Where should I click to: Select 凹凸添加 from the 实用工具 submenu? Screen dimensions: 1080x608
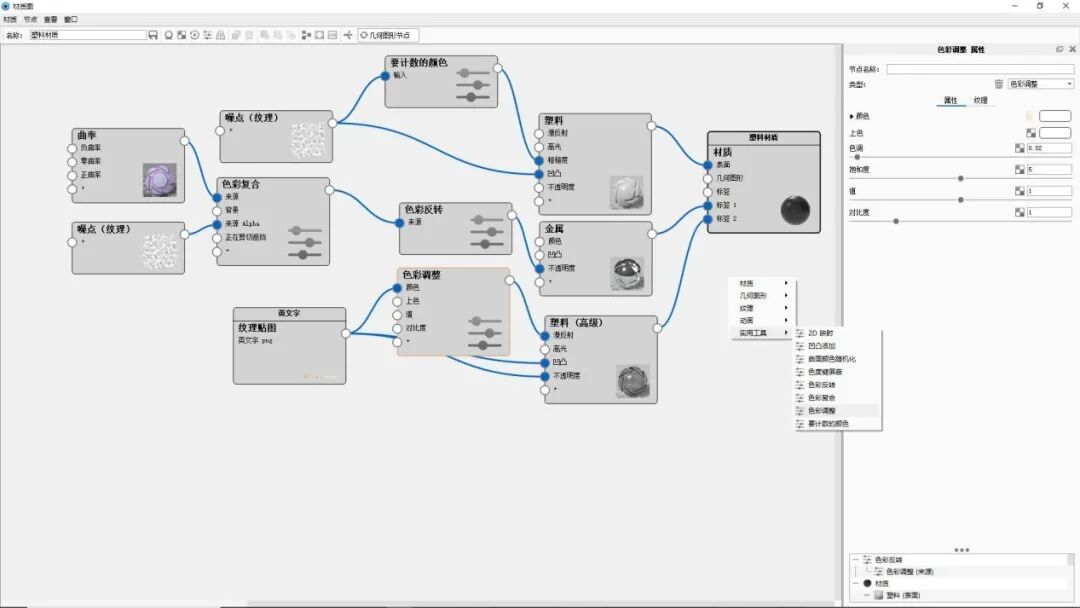coord(822,346)
